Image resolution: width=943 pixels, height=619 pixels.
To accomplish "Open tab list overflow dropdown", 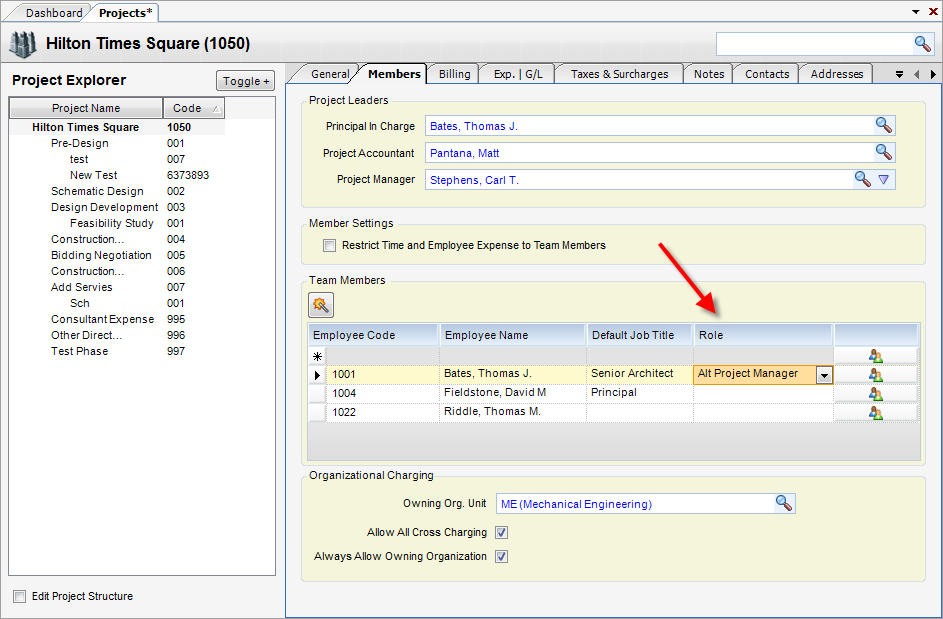I will pyautogui.click(x=899, y=75).
